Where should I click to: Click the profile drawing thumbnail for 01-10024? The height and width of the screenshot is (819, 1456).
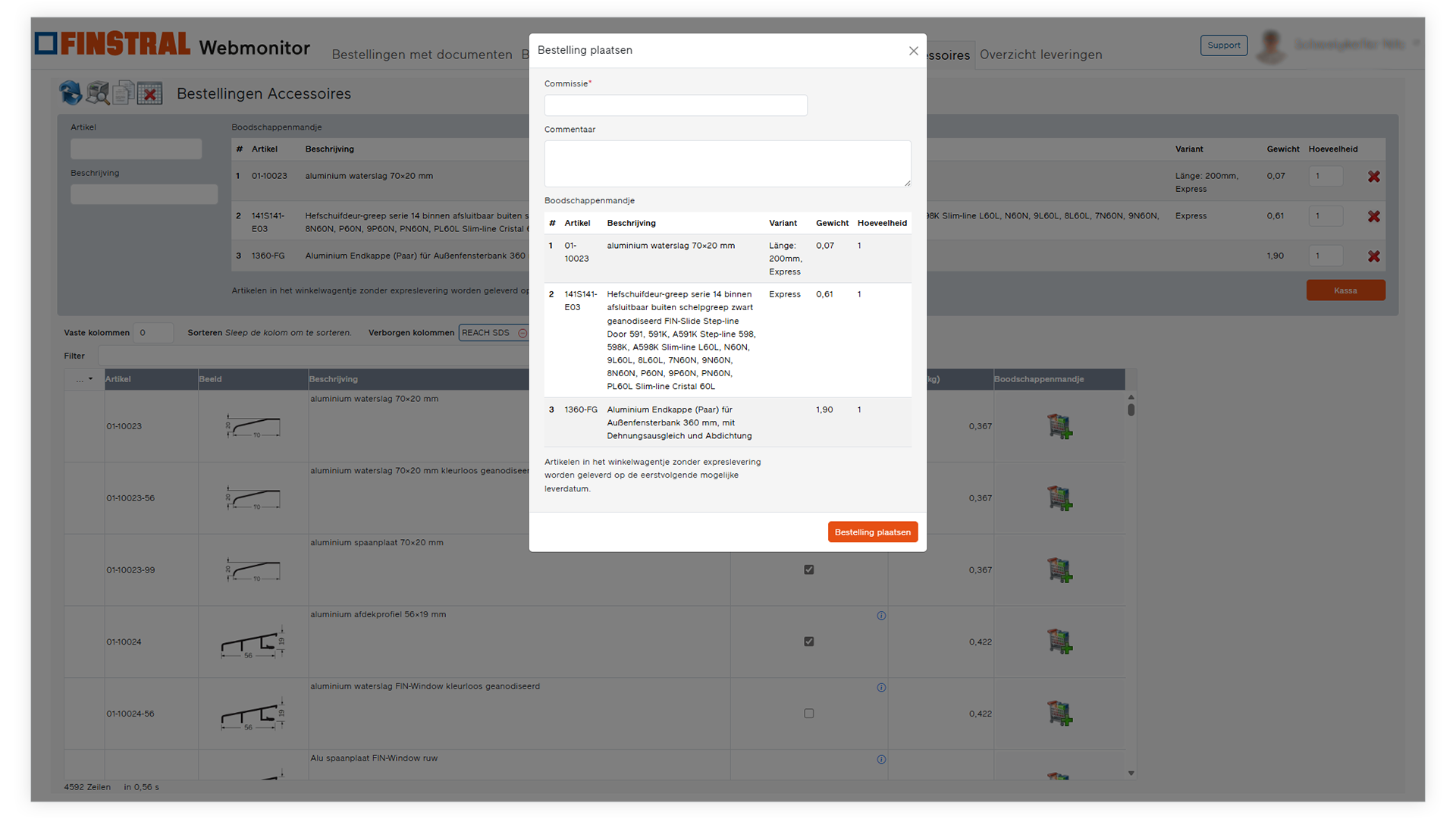253,642
